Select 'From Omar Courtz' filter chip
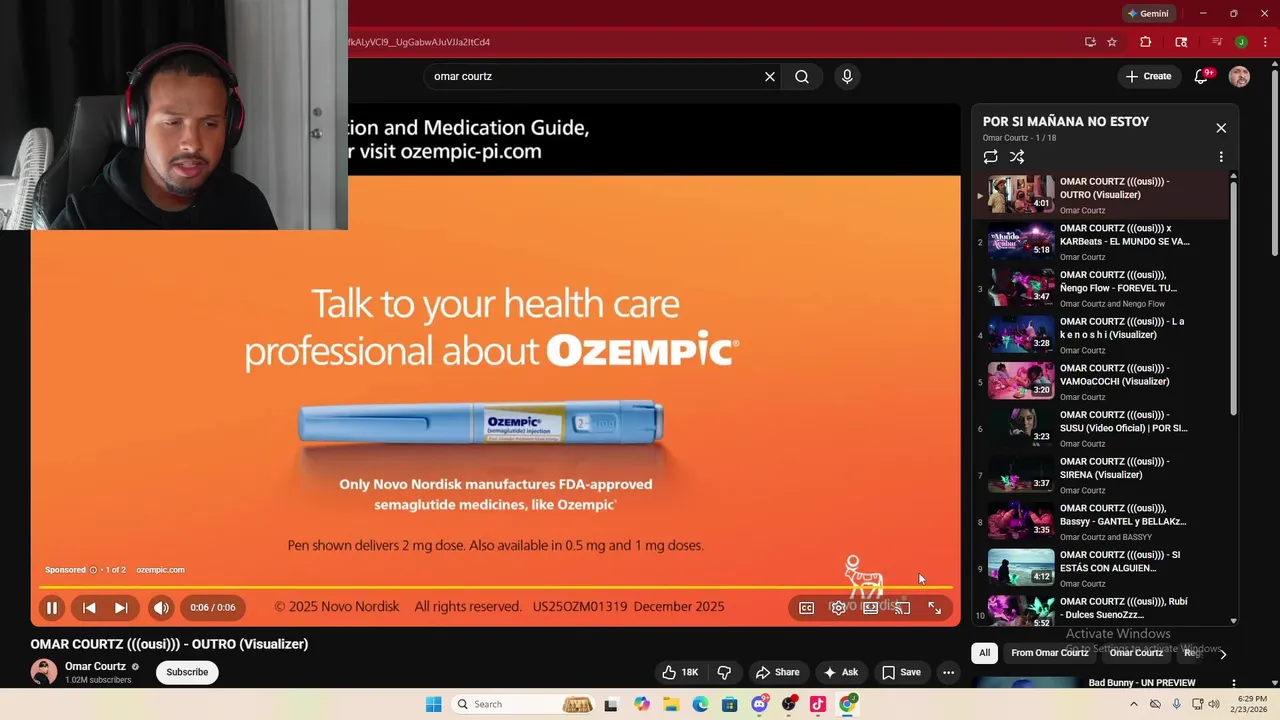Screen dimensions: 1280x720 coord(1050,653)
